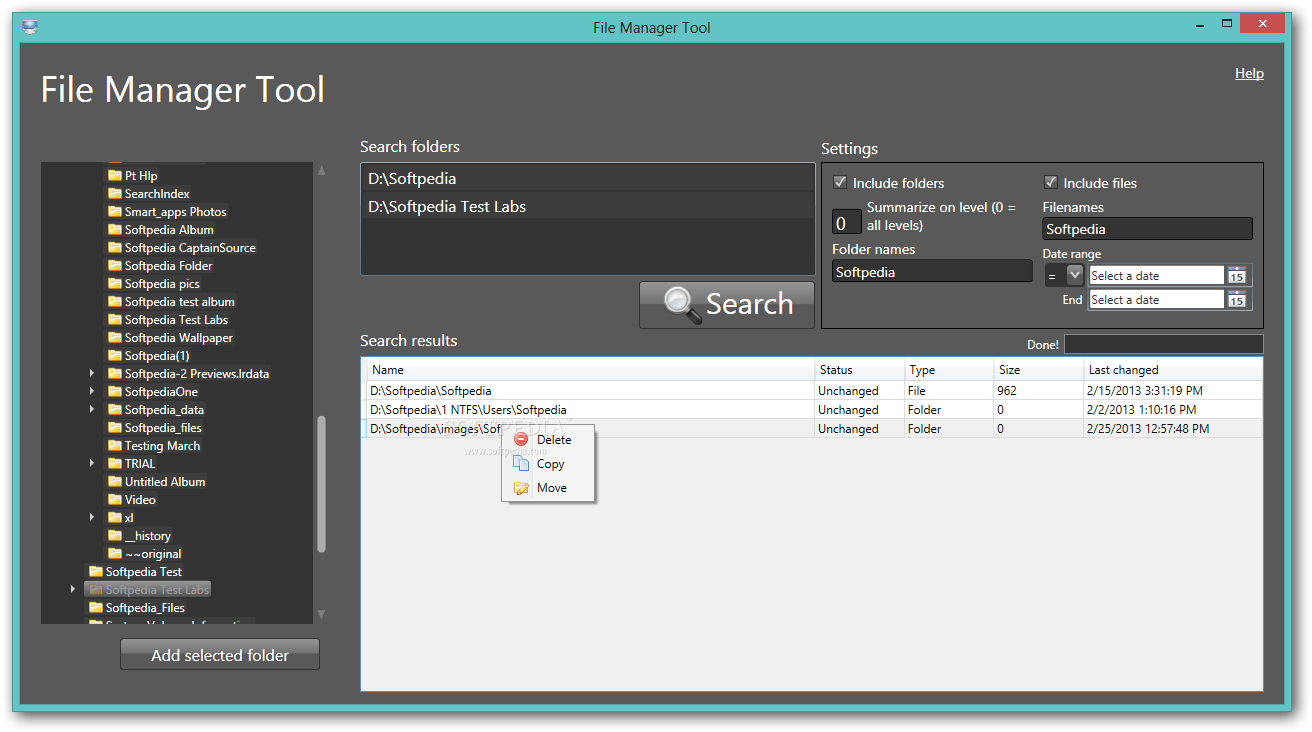Image resolution: width=1312 pixels, height=732 pixels.
Task: Select the D:\Softpedia\Softpedia result row
Action: coord(811,391)
